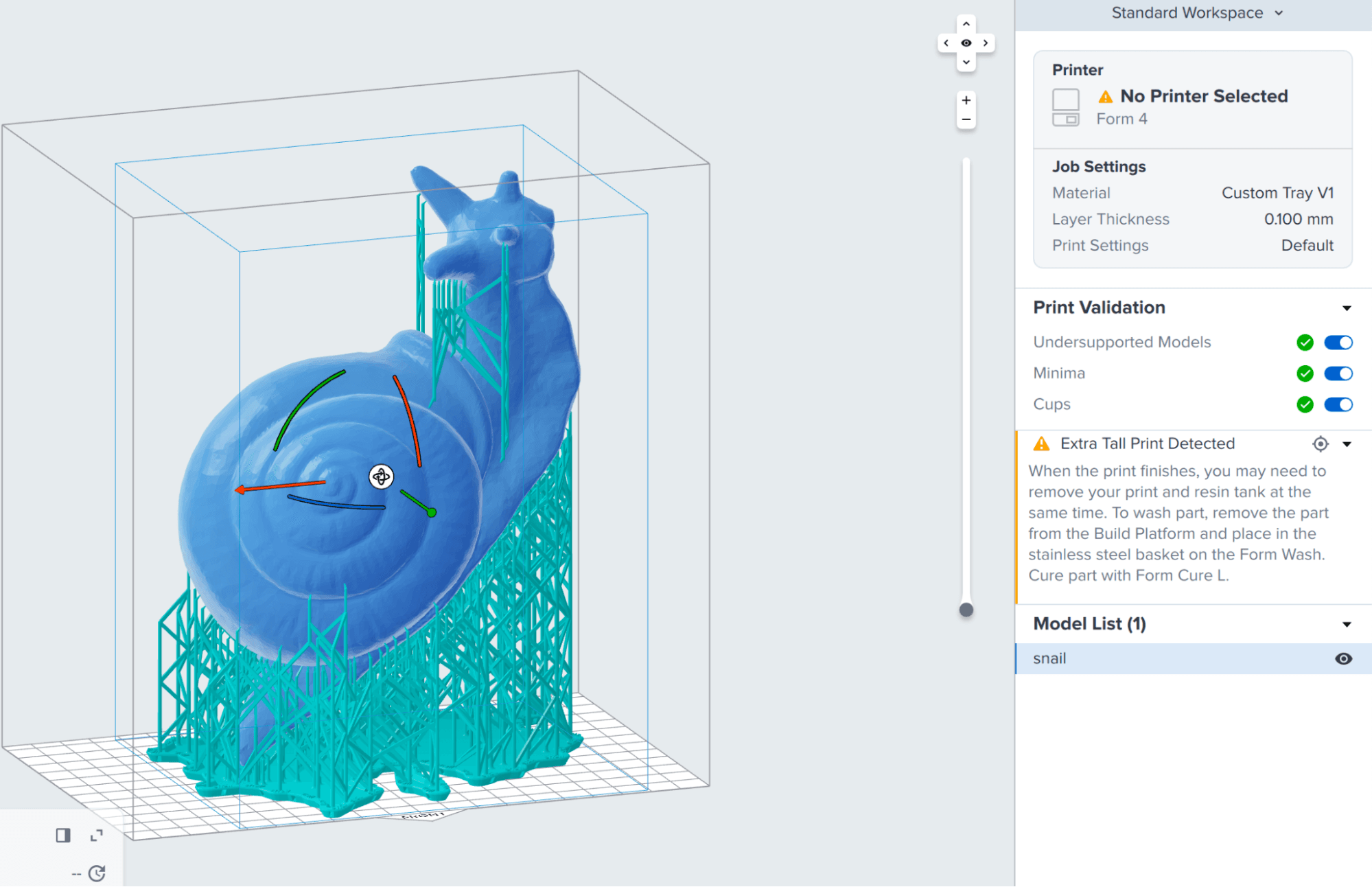Disable Undersupported Models validation toggle
The image size is (1372, 887).
click(x=1338, y=343)
